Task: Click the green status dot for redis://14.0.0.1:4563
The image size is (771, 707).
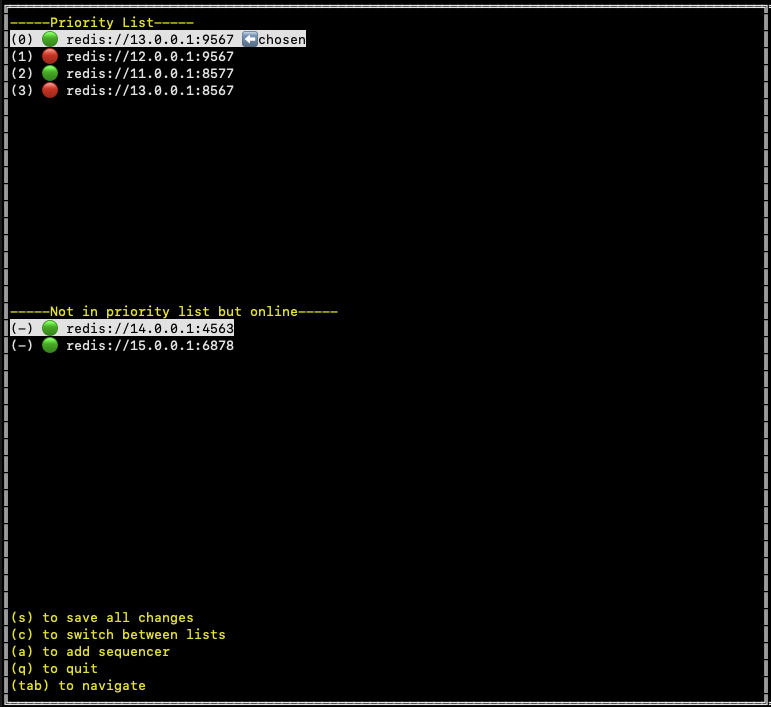Action: point(50,328)
